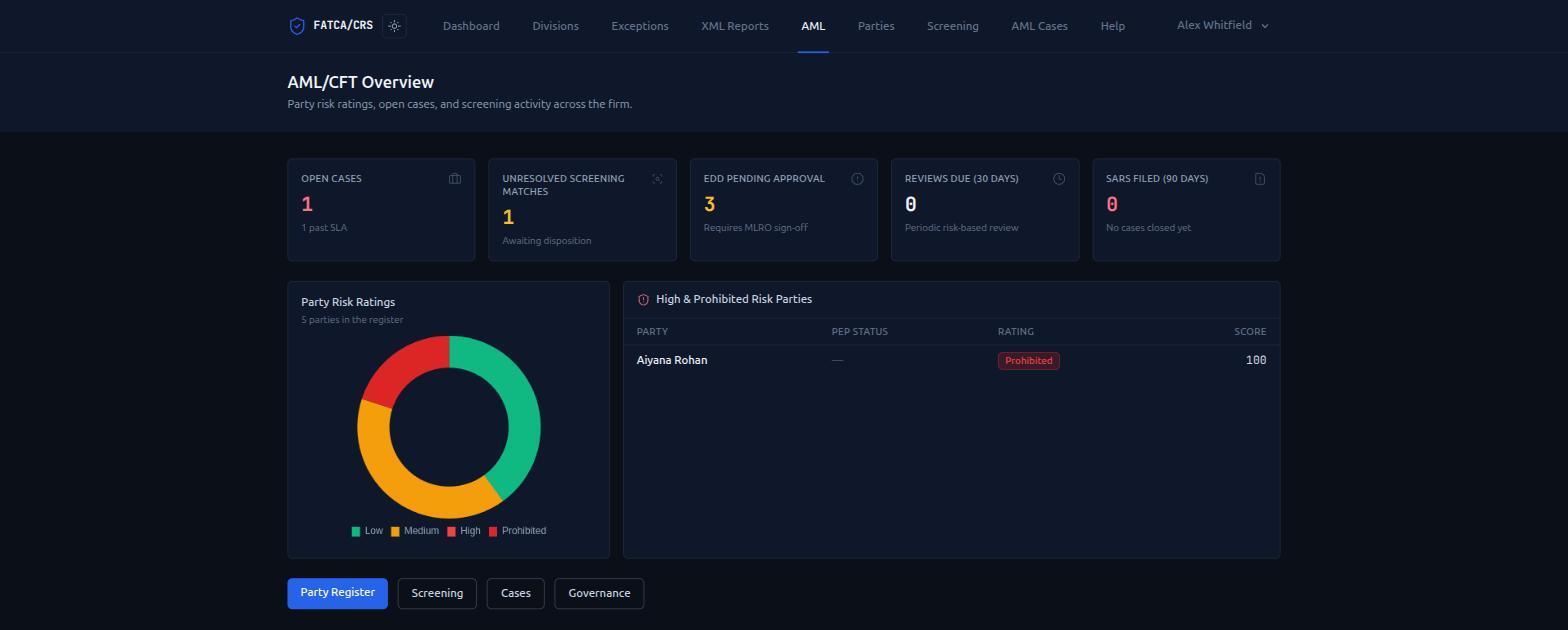Click 'Requires MLRO sign-off' text

[755, 228]
